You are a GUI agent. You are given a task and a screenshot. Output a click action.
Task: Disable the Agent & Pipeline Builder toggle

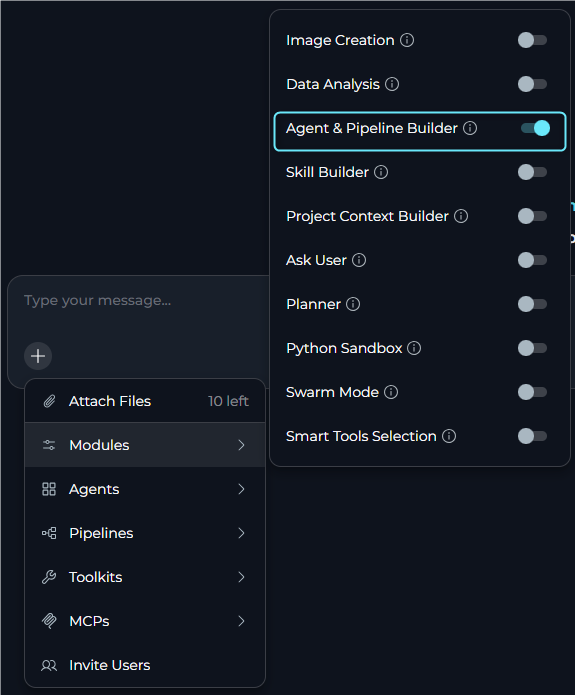pos(536,128)
